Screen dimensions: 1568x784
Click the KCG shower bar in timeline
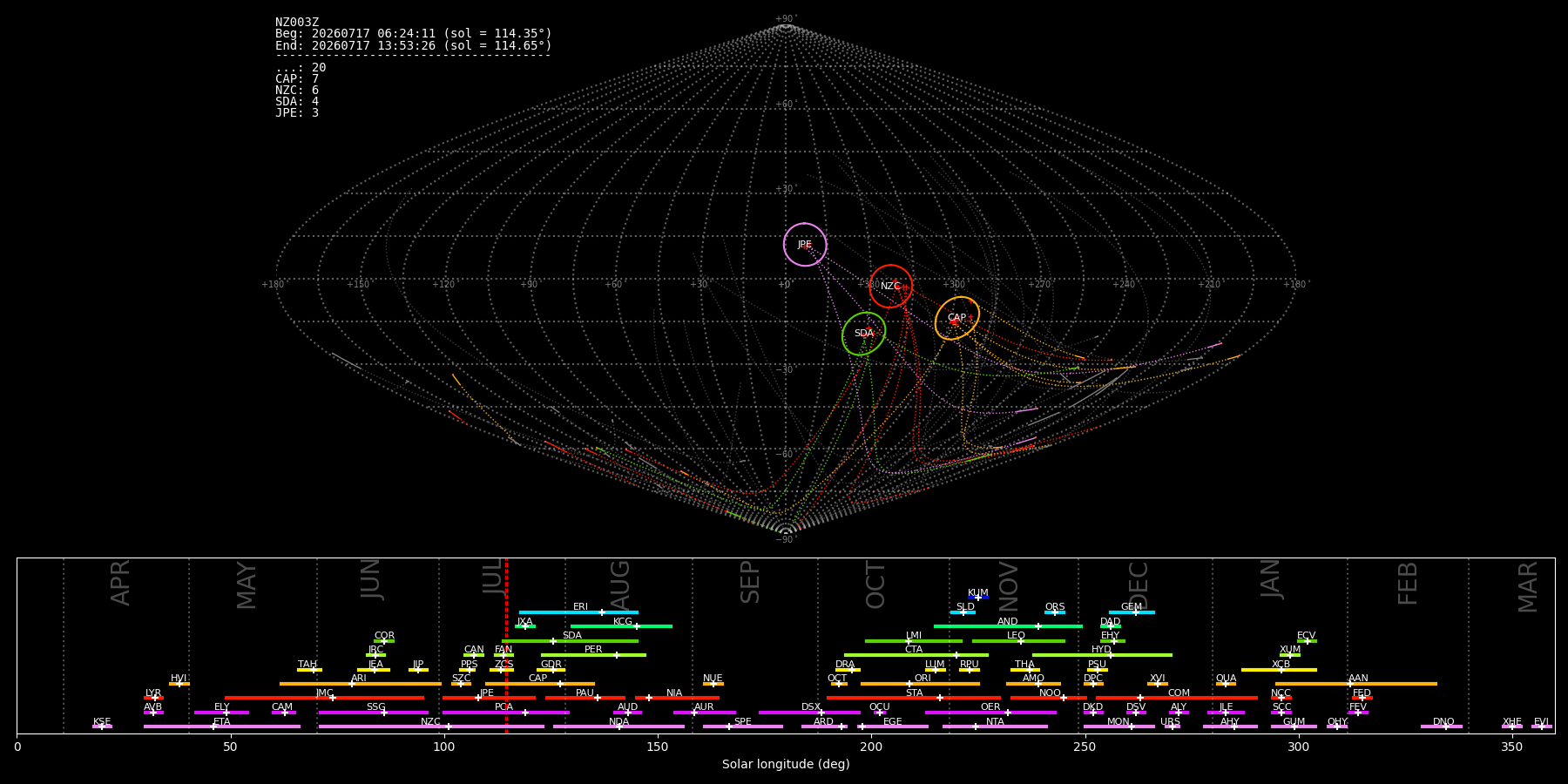pyautogui.click(x=621, y=626)
